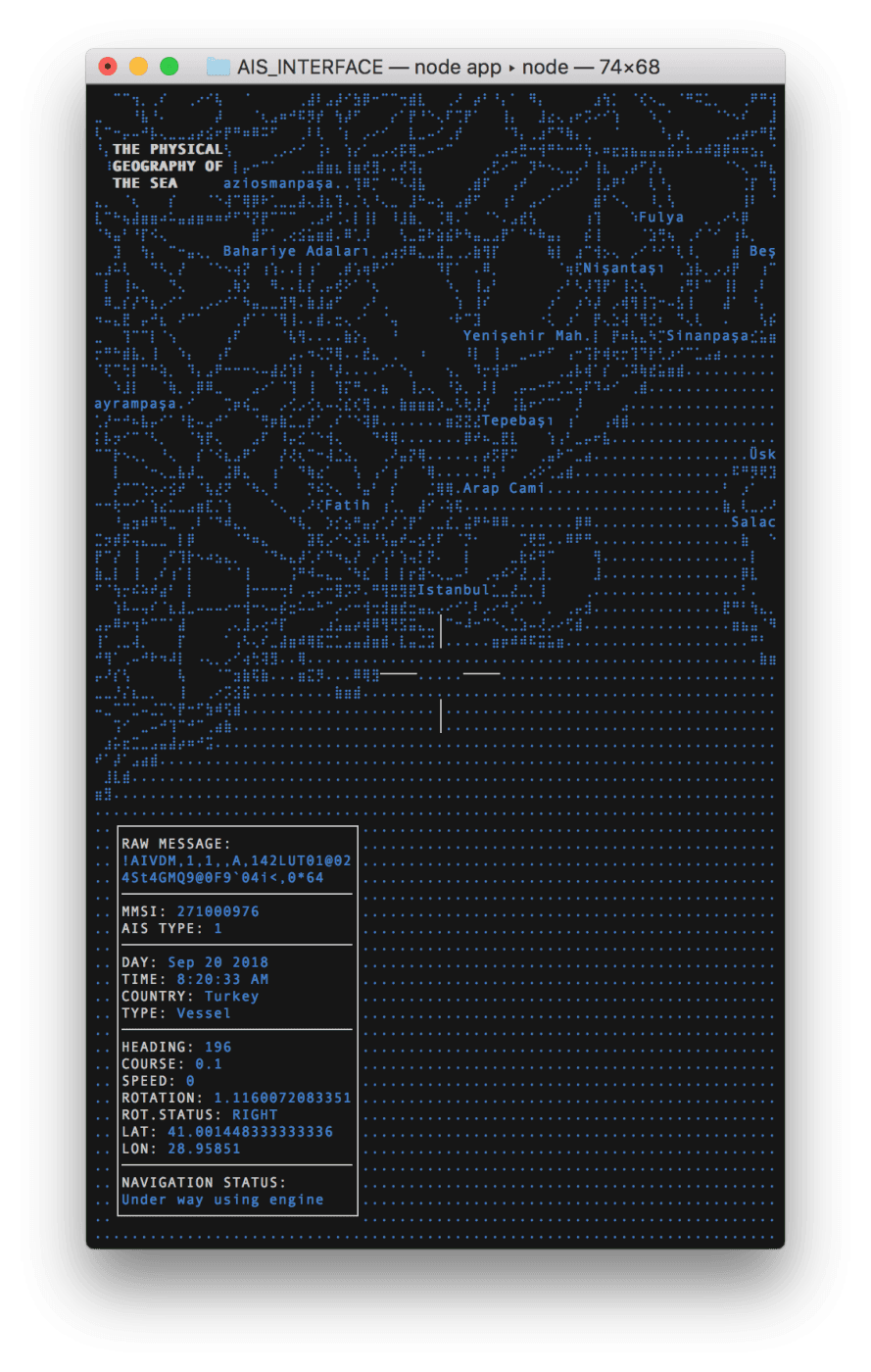The width and height of the screenshot is (871, 1372).
Task: Click the 'Beş' map label
Action: (x=762, y=252)
